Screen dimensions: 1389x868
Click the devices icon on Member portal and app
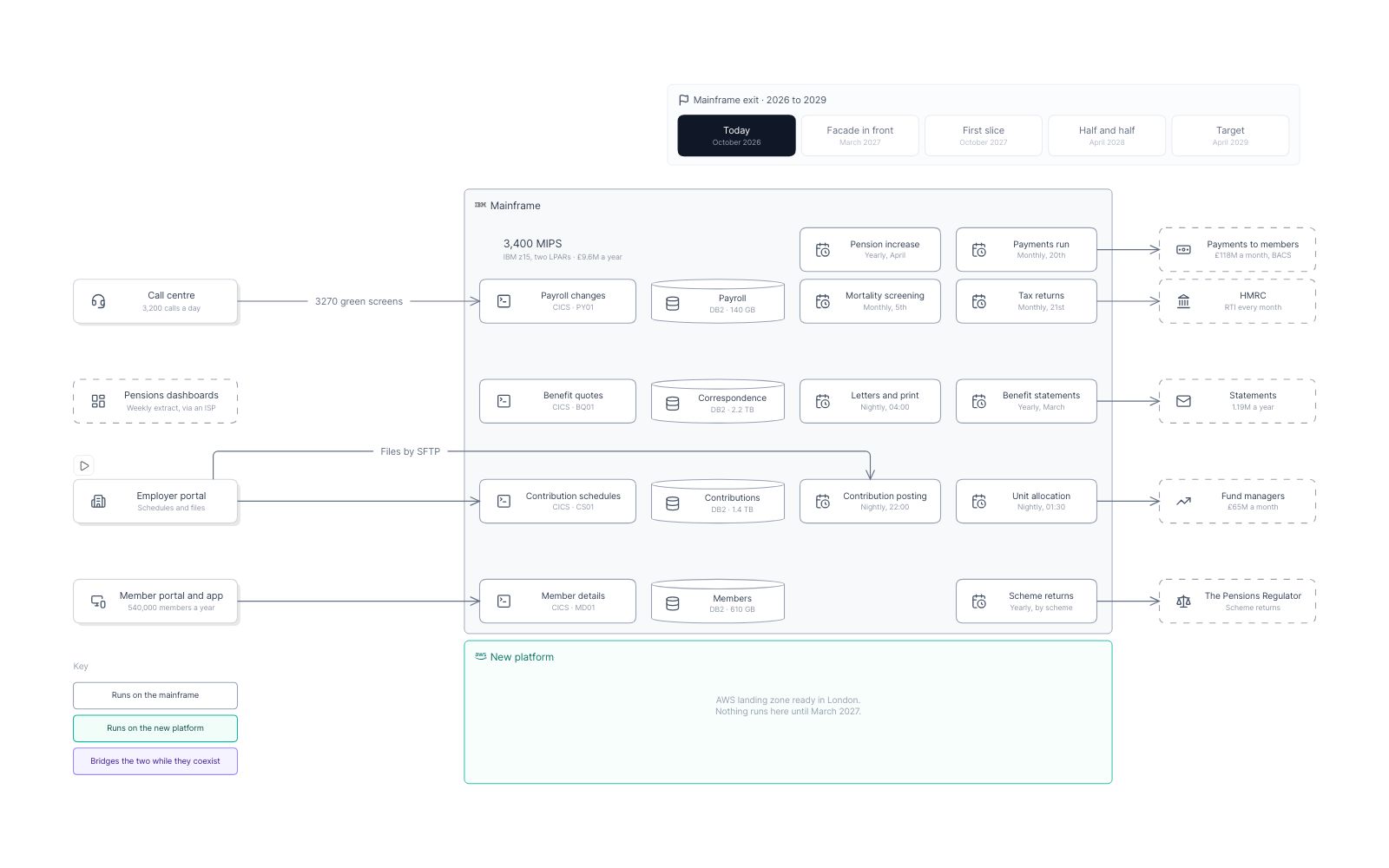click(98, 602)
